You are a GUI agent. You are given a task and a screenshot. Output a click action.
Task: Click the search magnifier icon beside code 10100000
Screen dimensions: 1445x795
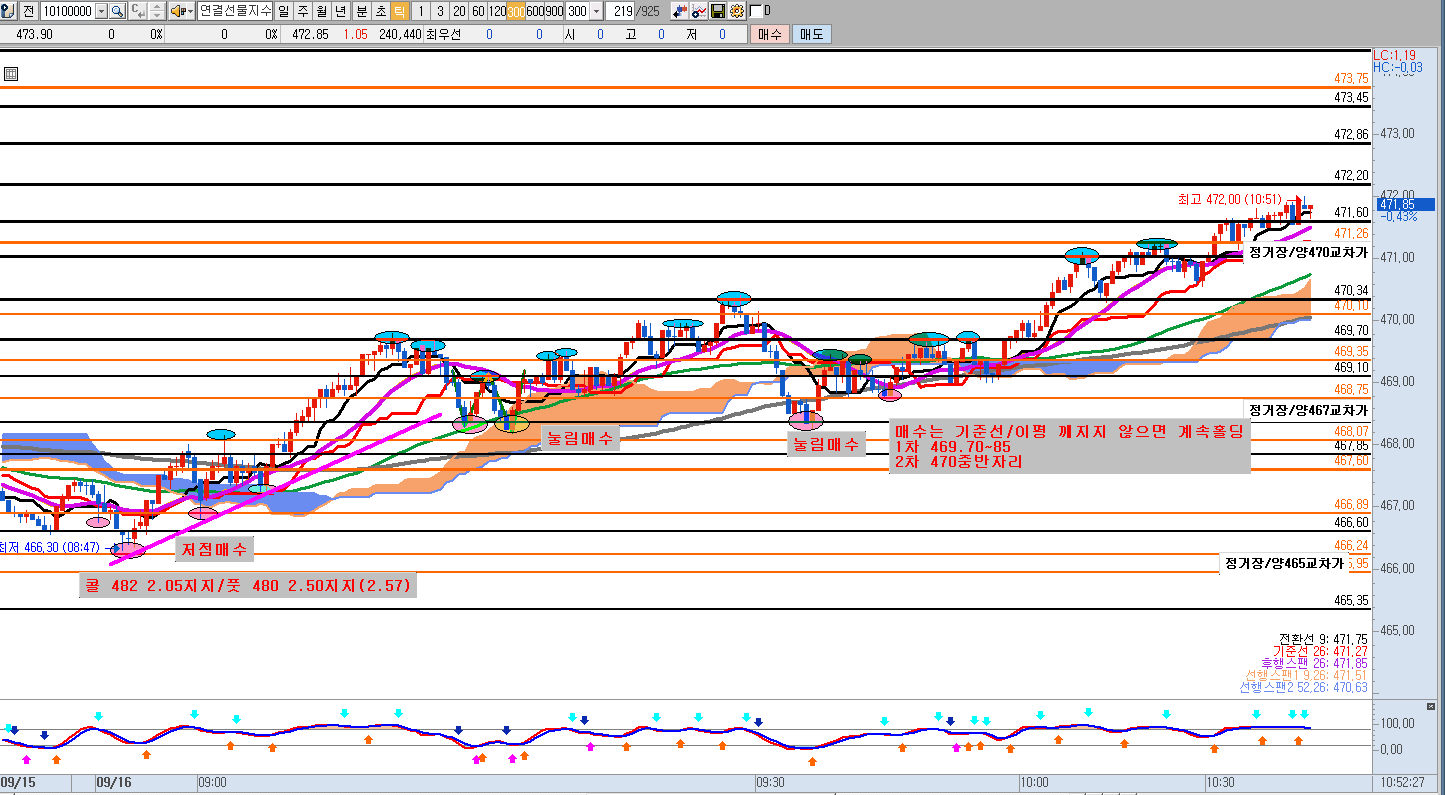tap(117, 11)
